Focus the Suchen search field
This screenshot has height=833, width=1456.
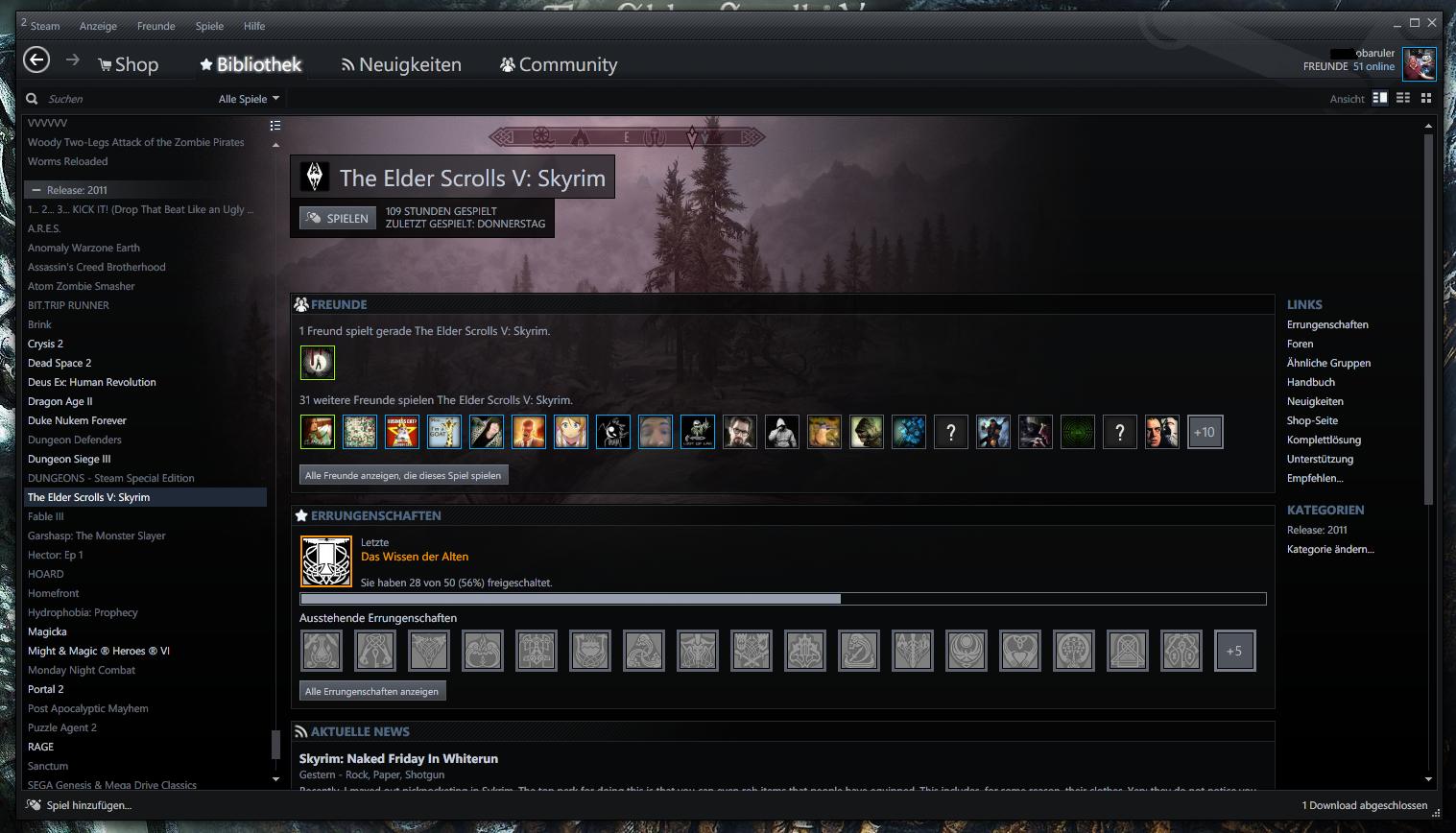125,99
